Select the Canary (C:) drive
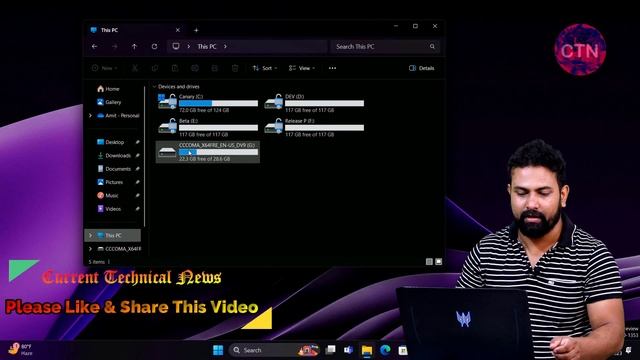 tap(208, 103)
